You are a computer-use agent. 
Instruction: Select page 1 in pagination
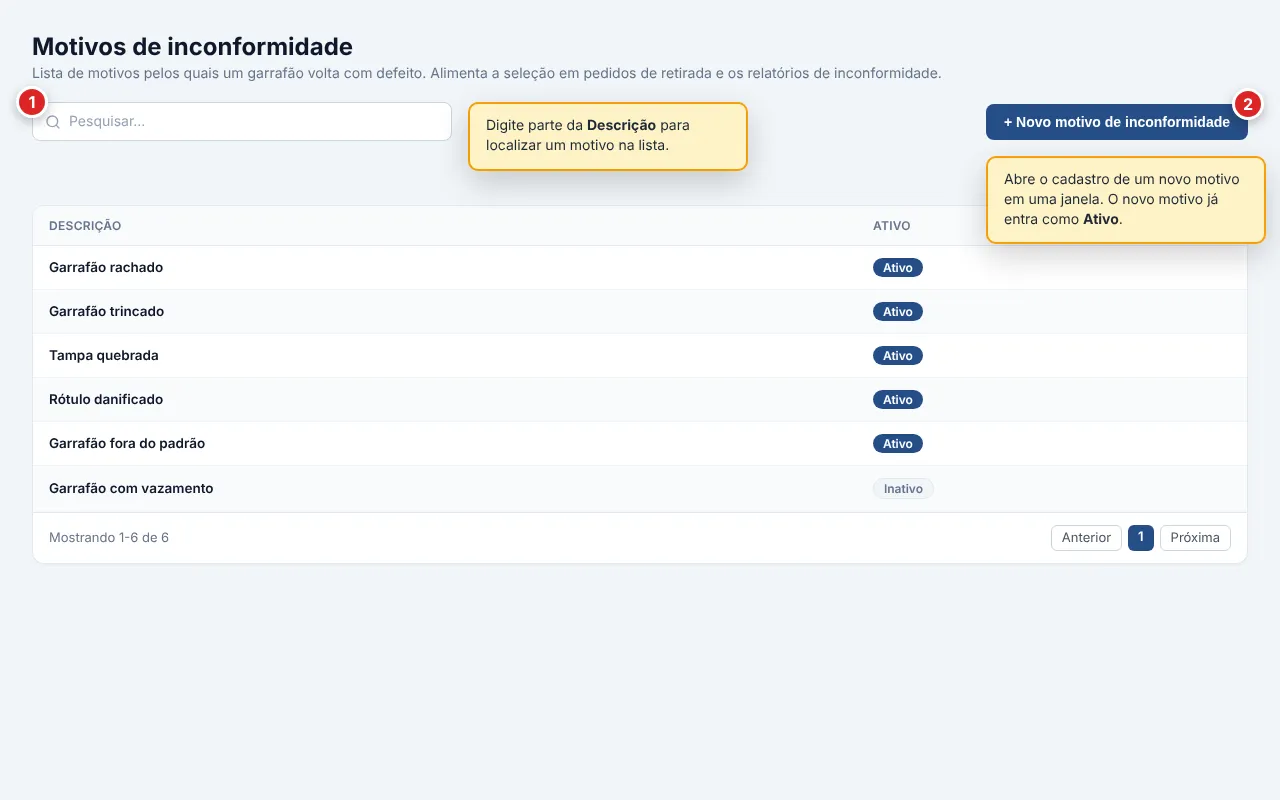1141,538
